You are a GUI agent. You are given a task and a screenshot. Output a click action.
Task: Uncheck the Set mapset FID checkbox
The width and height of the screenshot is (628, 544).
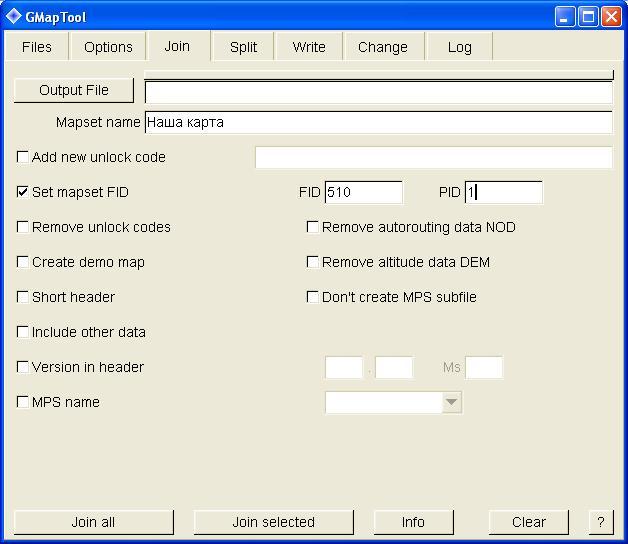(x=23, y=192)
